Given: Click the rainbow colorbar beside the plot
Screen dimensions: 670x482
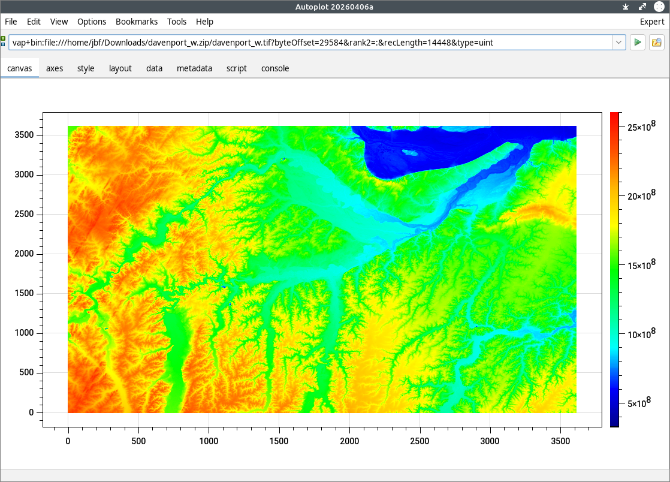Looking at the screenshot, I should (x=614, y=269).
